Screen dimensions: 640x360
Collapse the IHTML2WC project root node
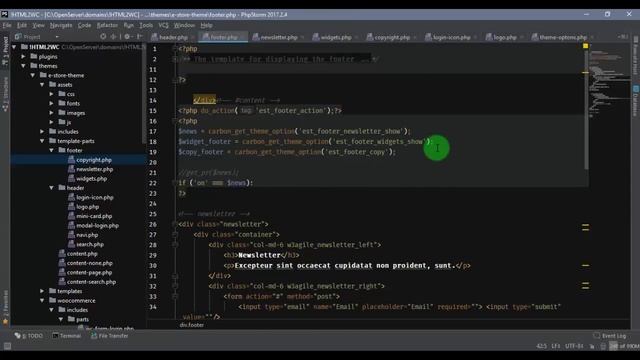15,47
